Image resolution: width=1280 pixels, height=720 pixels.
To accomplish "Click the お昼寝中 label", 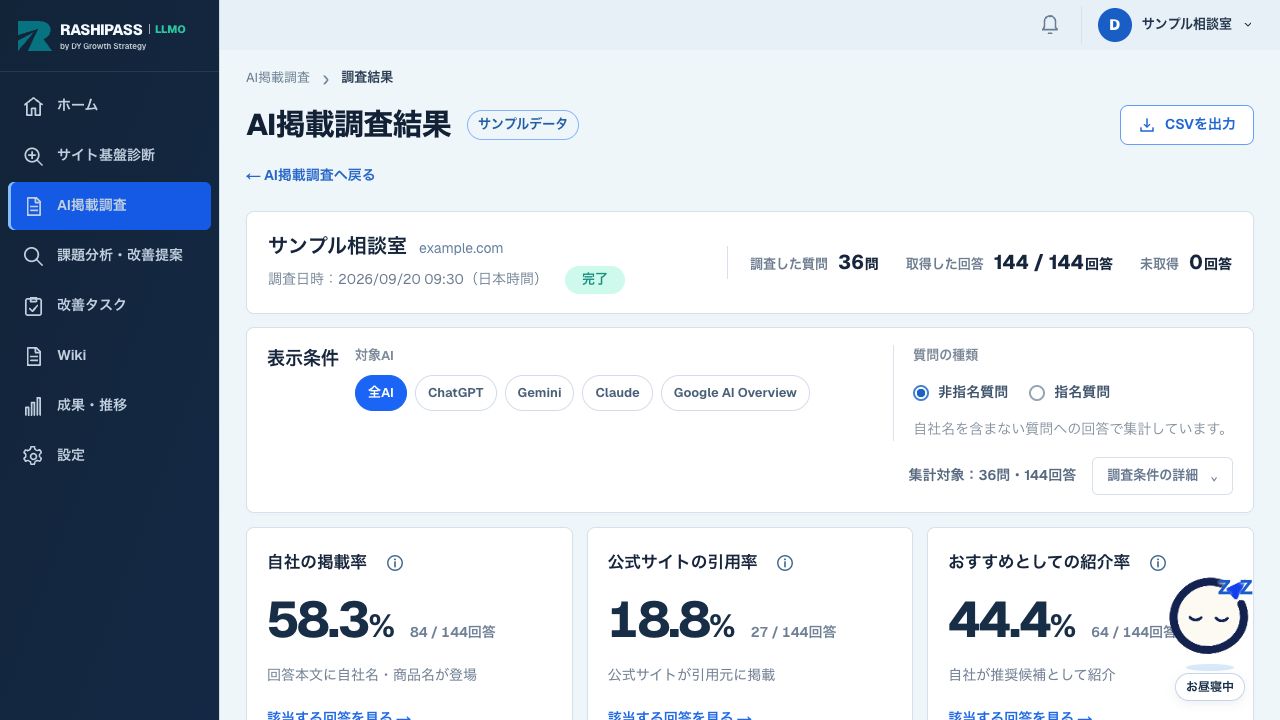I will (1210, 687).
